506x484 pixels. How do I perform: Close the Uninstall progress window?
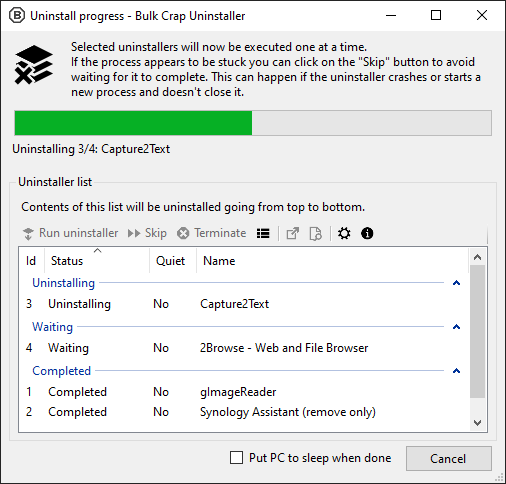click(482, 15)
